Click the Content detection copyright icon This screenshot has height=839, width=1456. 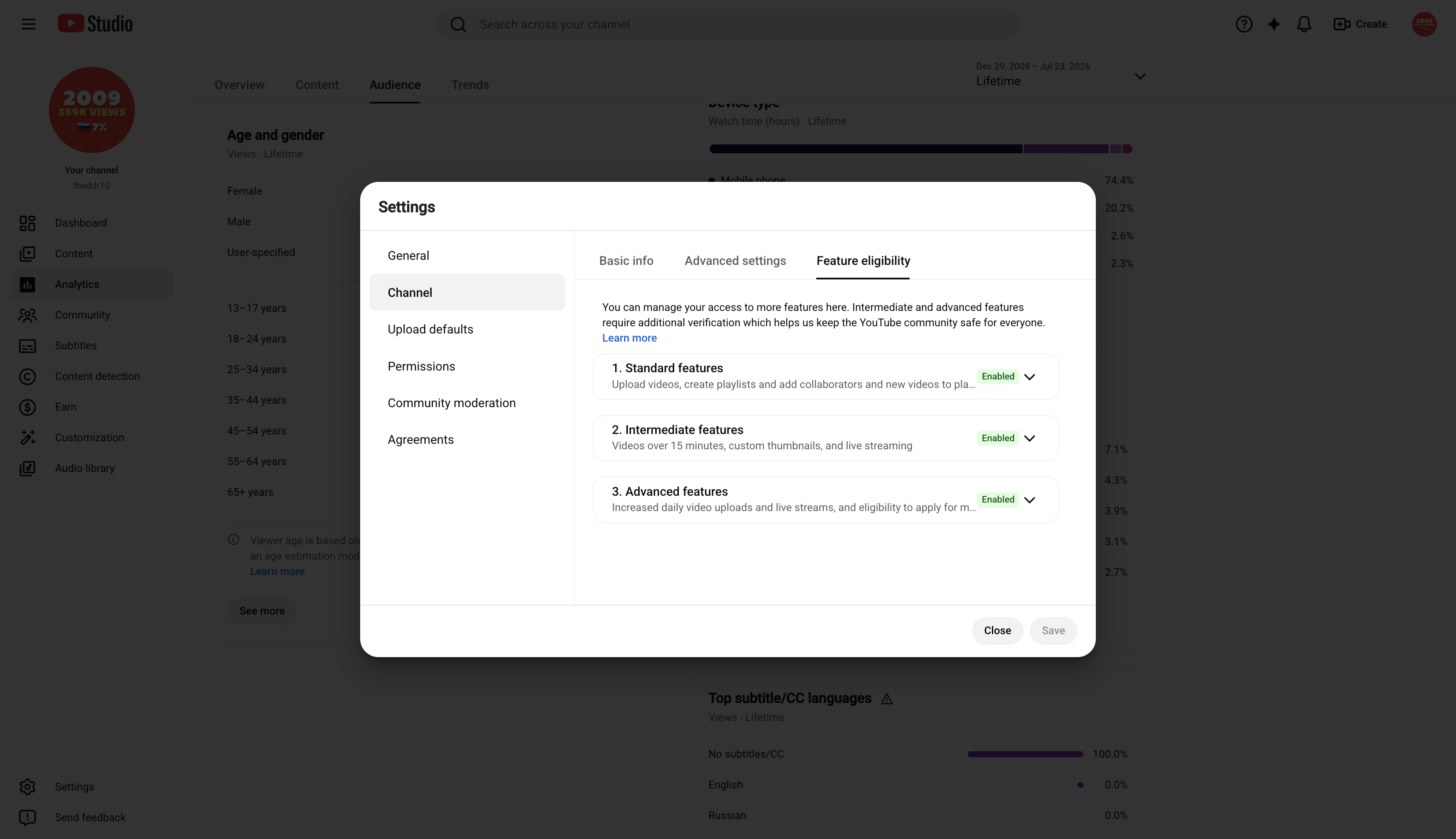point(27,376)
